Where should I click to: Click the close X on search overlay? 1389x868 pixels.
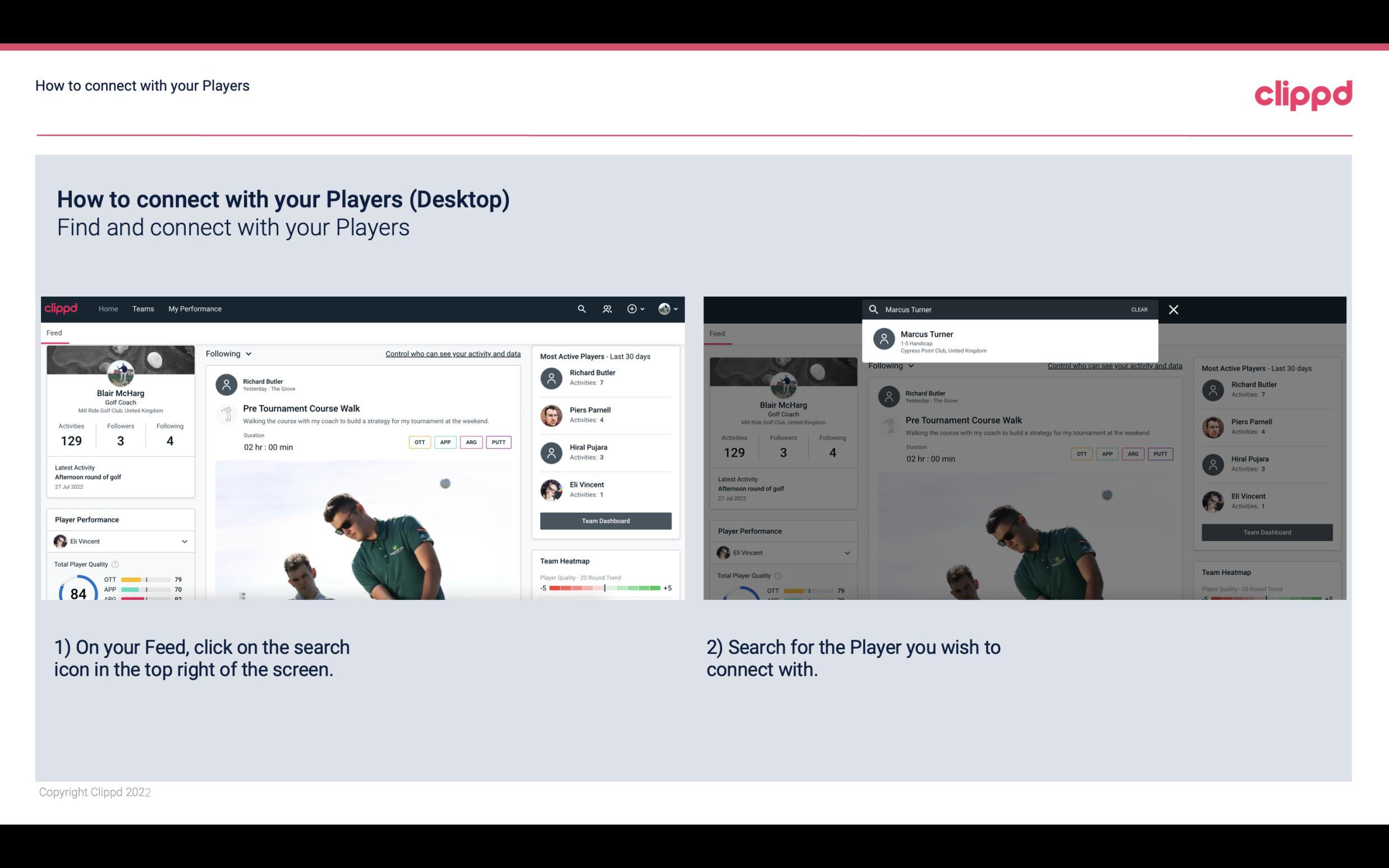[1174, 309]
